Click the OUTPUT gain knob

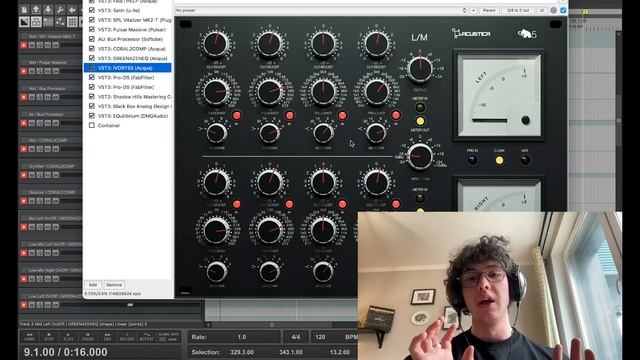click(x=420, y=69)
